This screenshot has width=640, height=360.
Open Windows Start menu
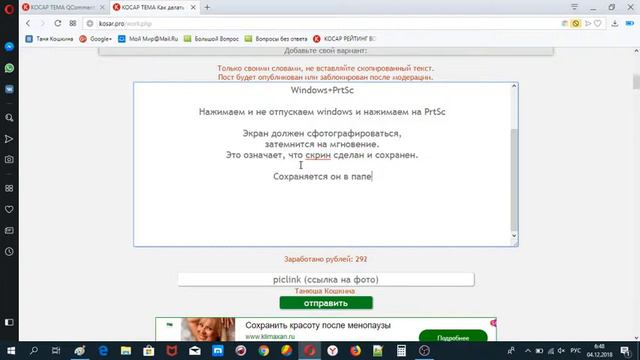11,351
